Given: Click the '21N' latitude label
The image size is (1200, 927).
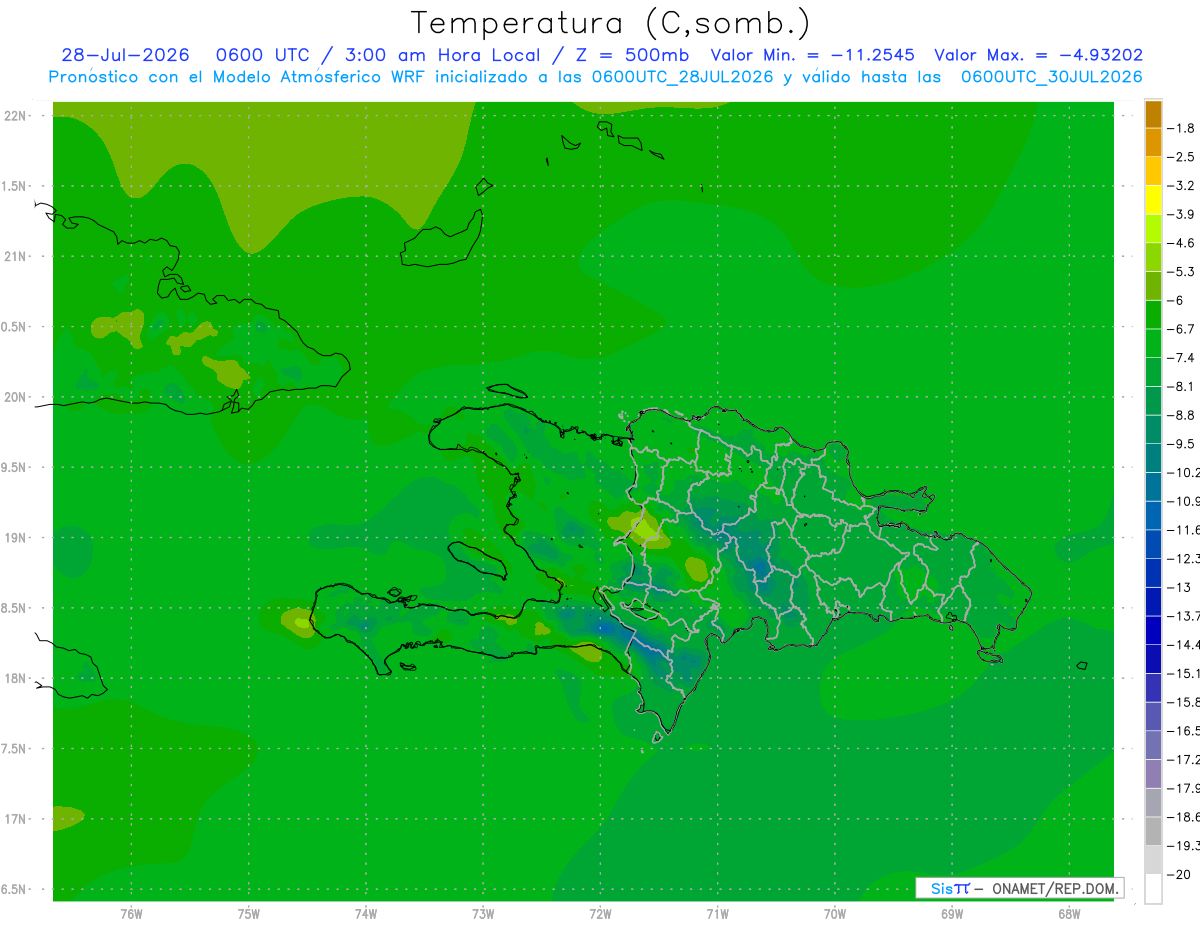Looking at the screenshot, I should tap(16, 256).
